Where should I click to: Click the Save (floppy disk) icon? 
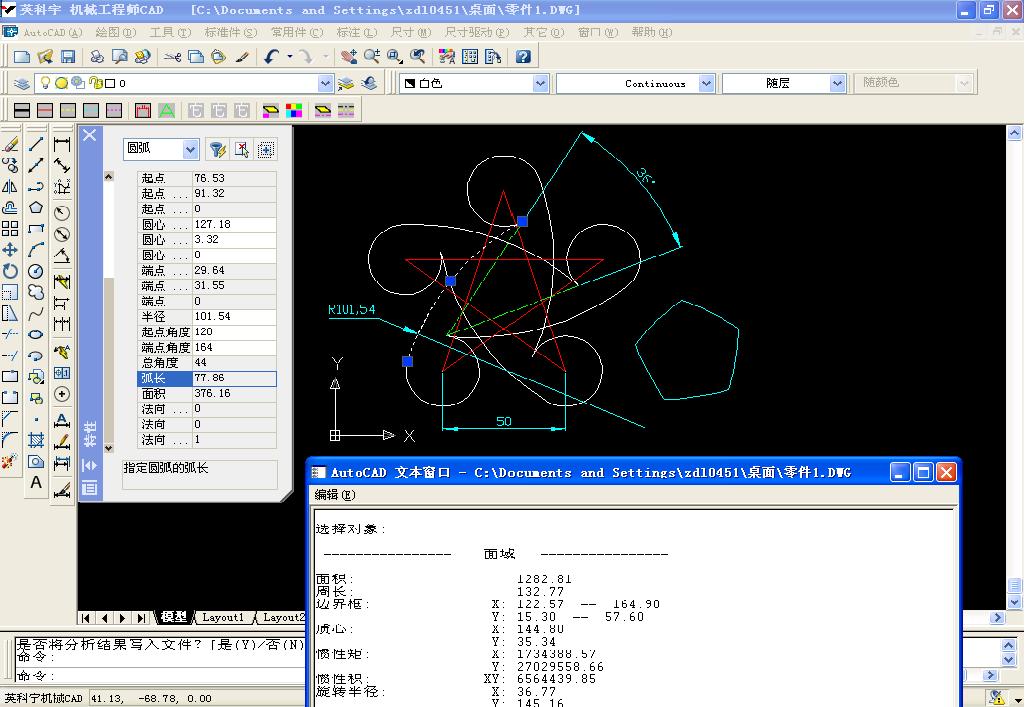(x=68, y=57)
